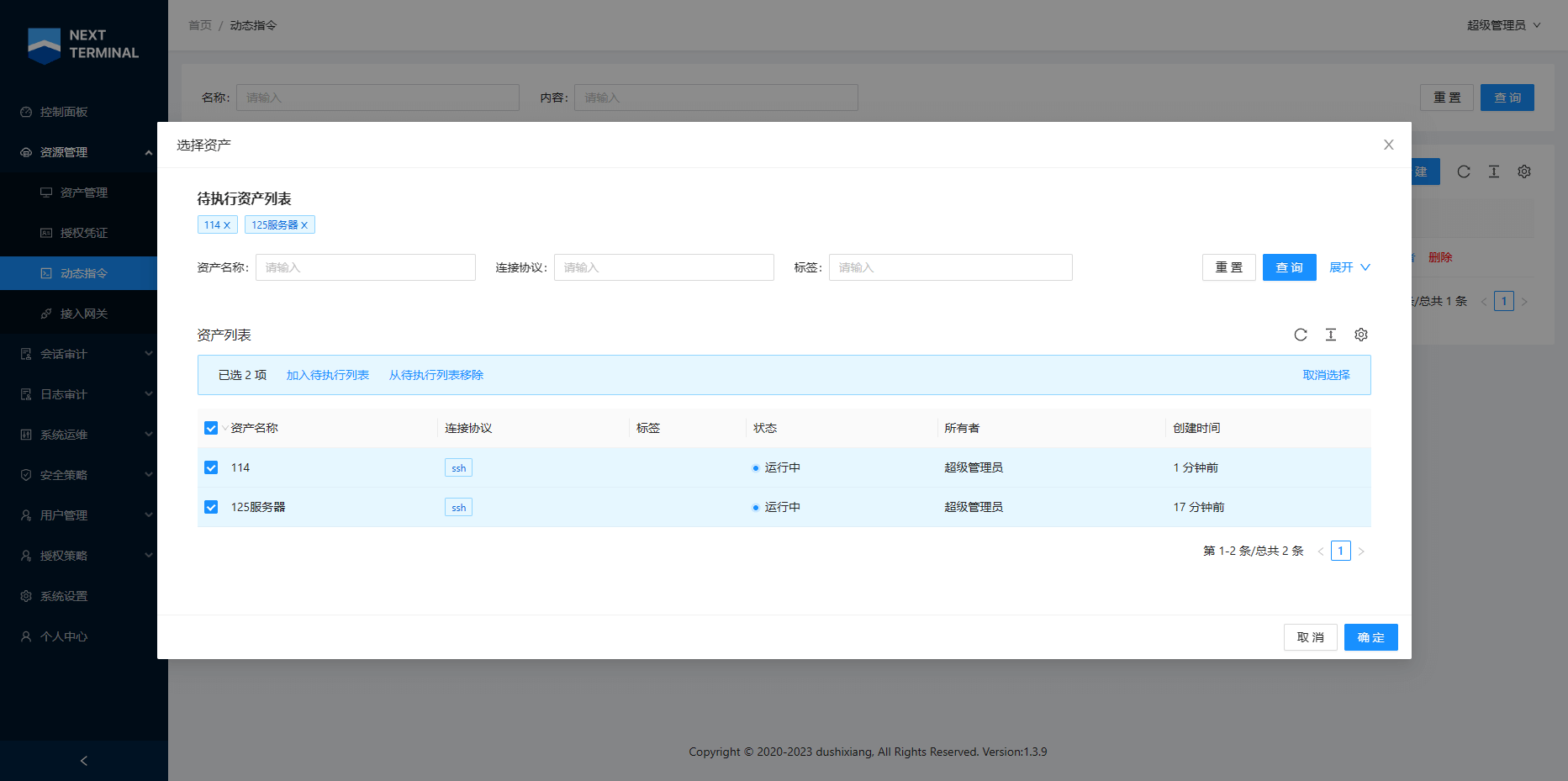Click the 确定 button to confirm
The height and width of the screenshot is (781, 1568).
[x=1370, y=637]
